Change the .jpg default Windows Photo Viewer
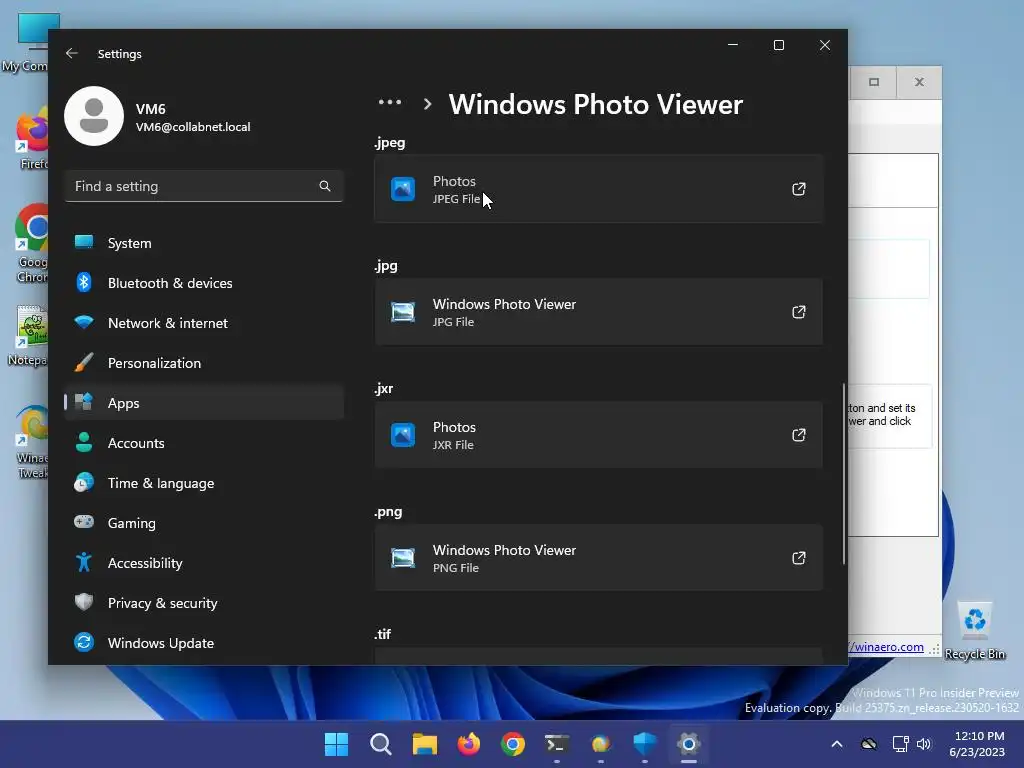Viewport: 1024px width, 768px height. (x=598, y=312)
